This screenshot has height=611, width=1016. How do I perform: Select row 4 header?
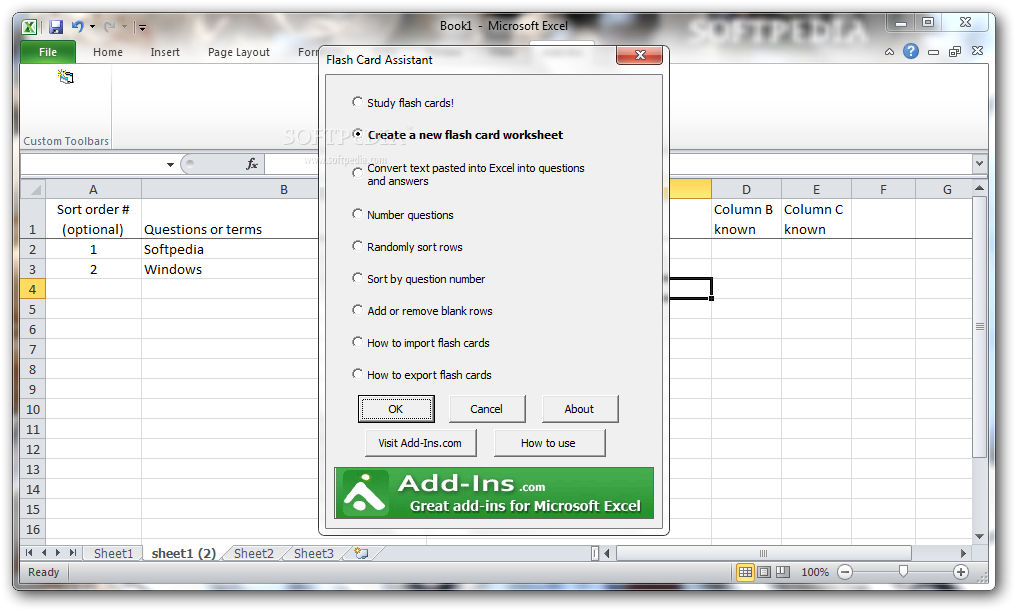33,289
